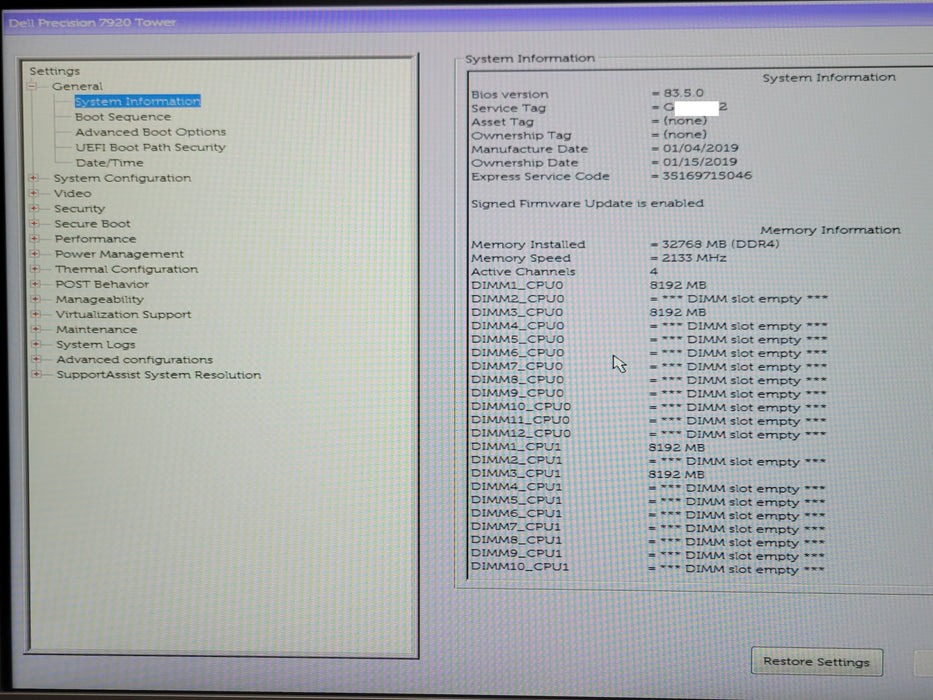Screen dimensions: 933x700
Task: Expand the System Logs node
Action: pyautogui.click(x=36, y=345)
